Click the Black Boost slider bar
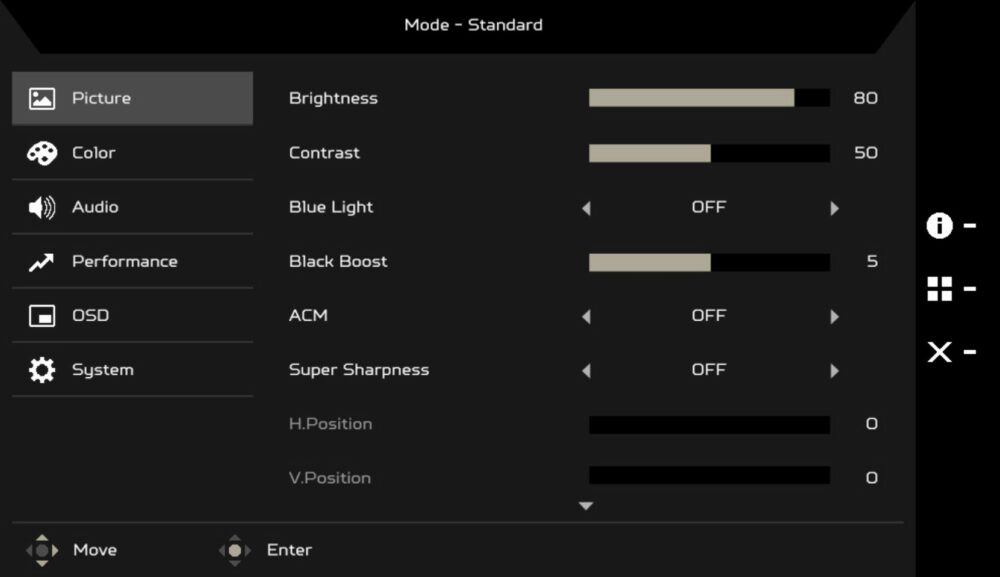 click(x=709, y=262)
